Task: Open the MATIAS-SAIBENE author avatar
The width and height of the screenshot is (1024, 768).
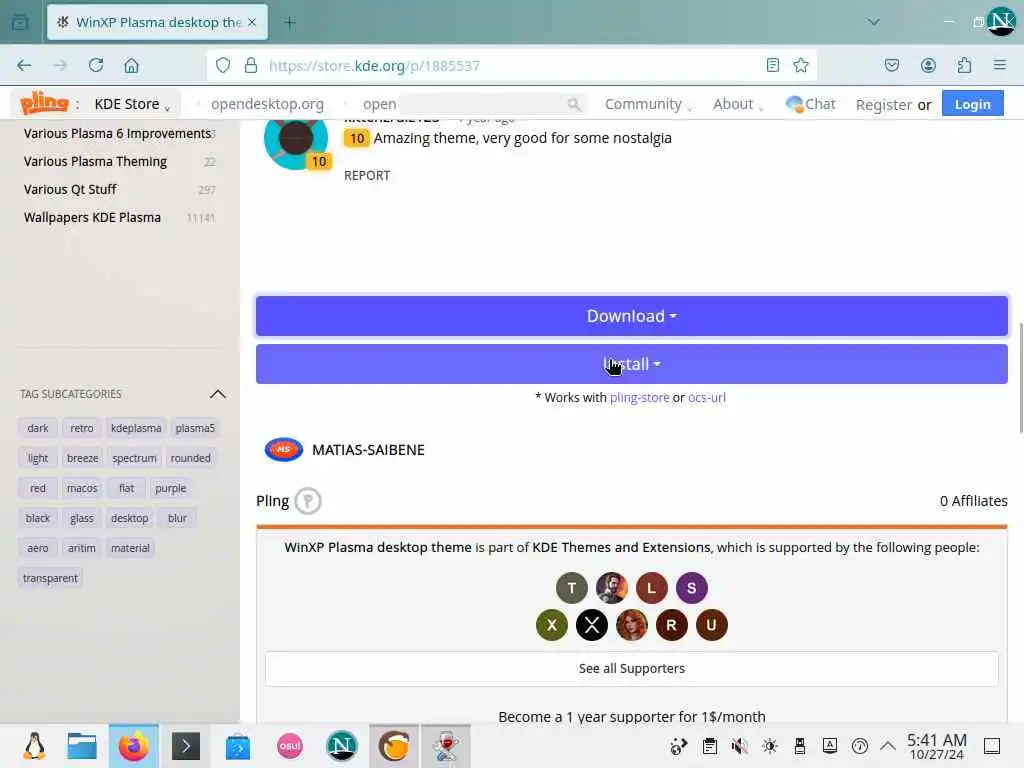Action: point(283,449)
